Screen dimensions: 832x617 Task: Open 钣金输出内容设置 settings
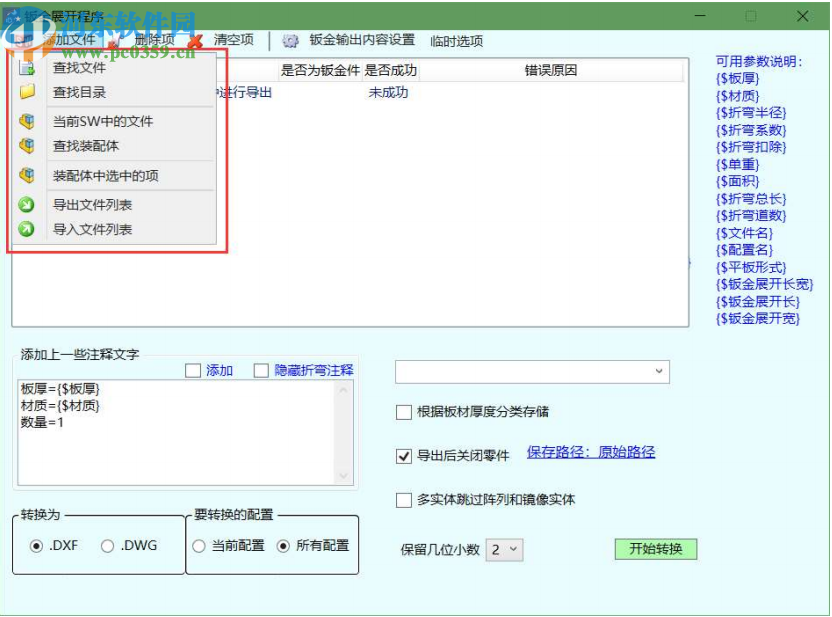(362, 40)
